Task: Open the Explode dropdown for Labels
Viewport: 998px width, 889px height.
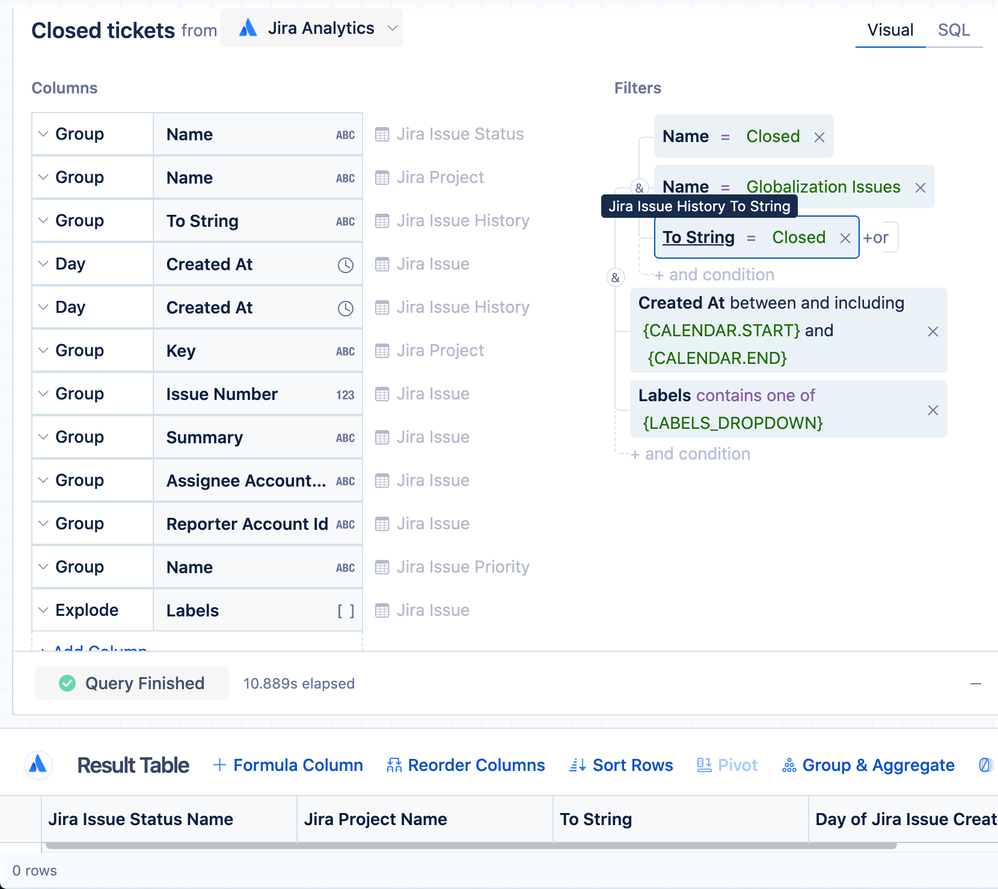Action: [92, 610]
